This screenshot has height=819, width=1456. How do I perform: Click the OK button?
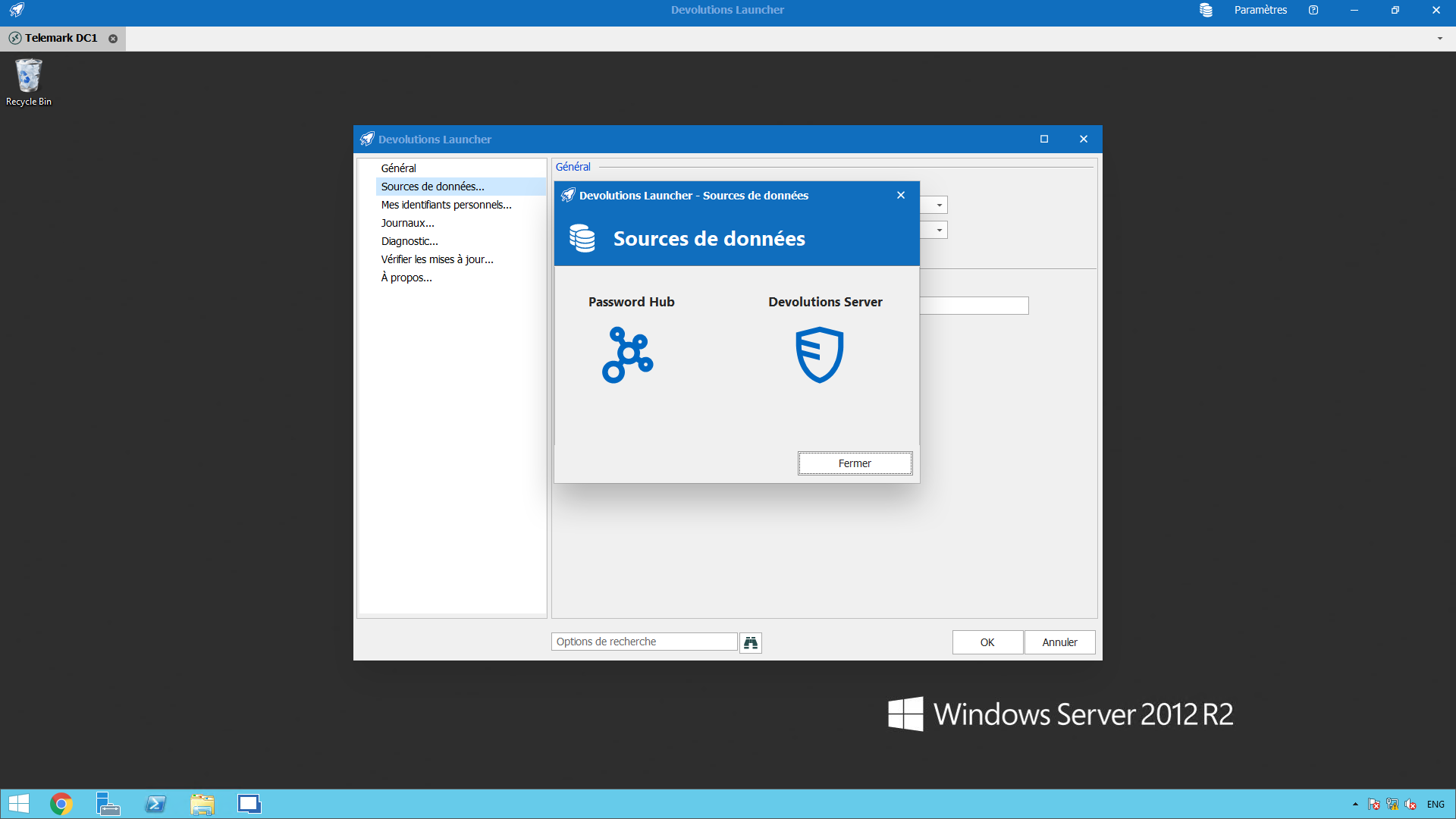tap(987, 641)
